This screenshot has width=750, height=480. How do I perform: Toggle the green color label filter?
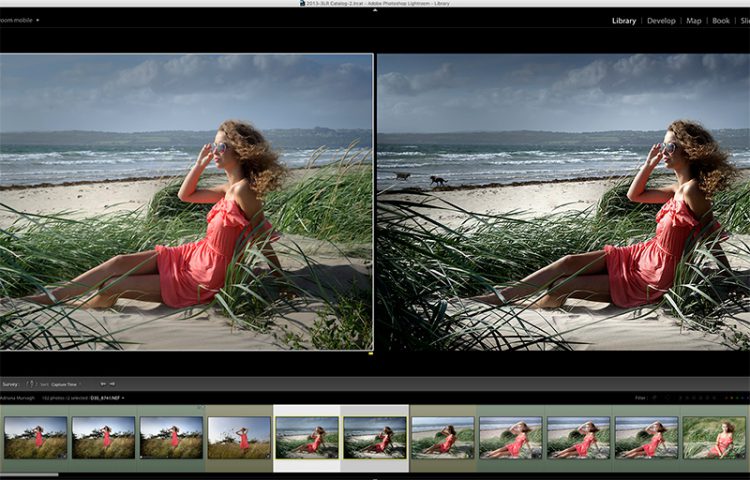(737, 398)
